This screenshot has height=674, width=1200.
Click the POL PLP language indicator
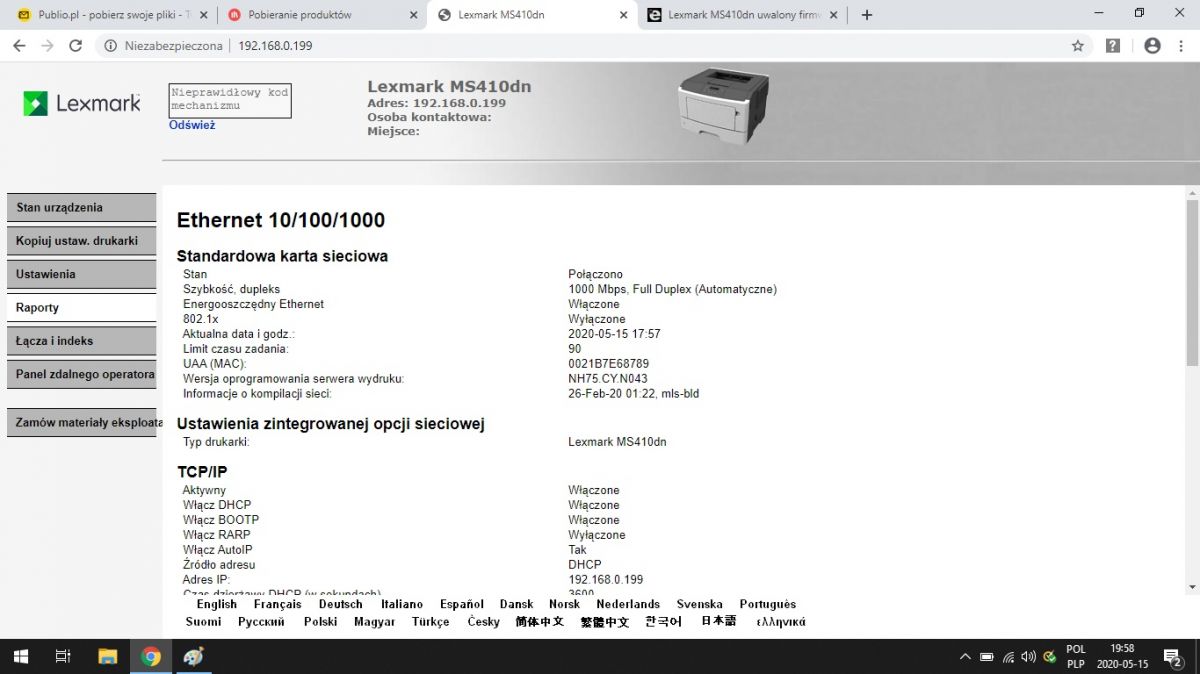[x=1076, y=657]
